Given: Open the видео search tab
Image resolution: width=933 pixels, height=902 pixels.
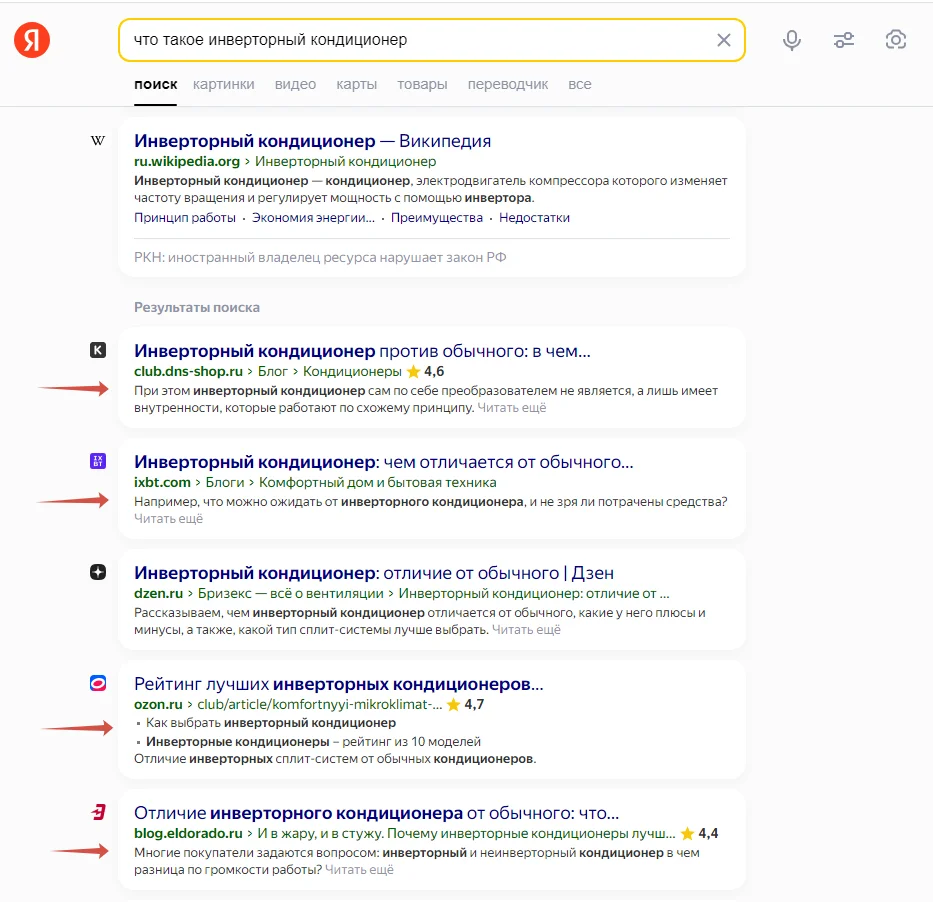Looking at the screenshot, I should click(295, 84).
